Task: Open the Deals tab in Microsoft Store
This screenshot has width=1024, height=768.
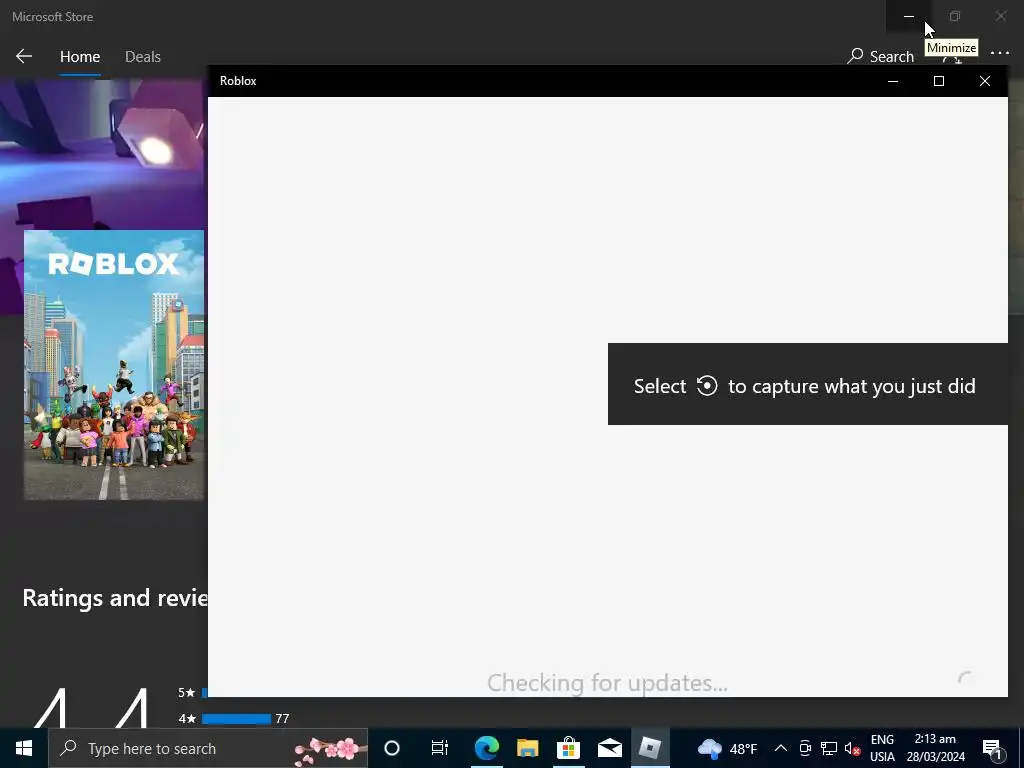Action: point(143,57)
